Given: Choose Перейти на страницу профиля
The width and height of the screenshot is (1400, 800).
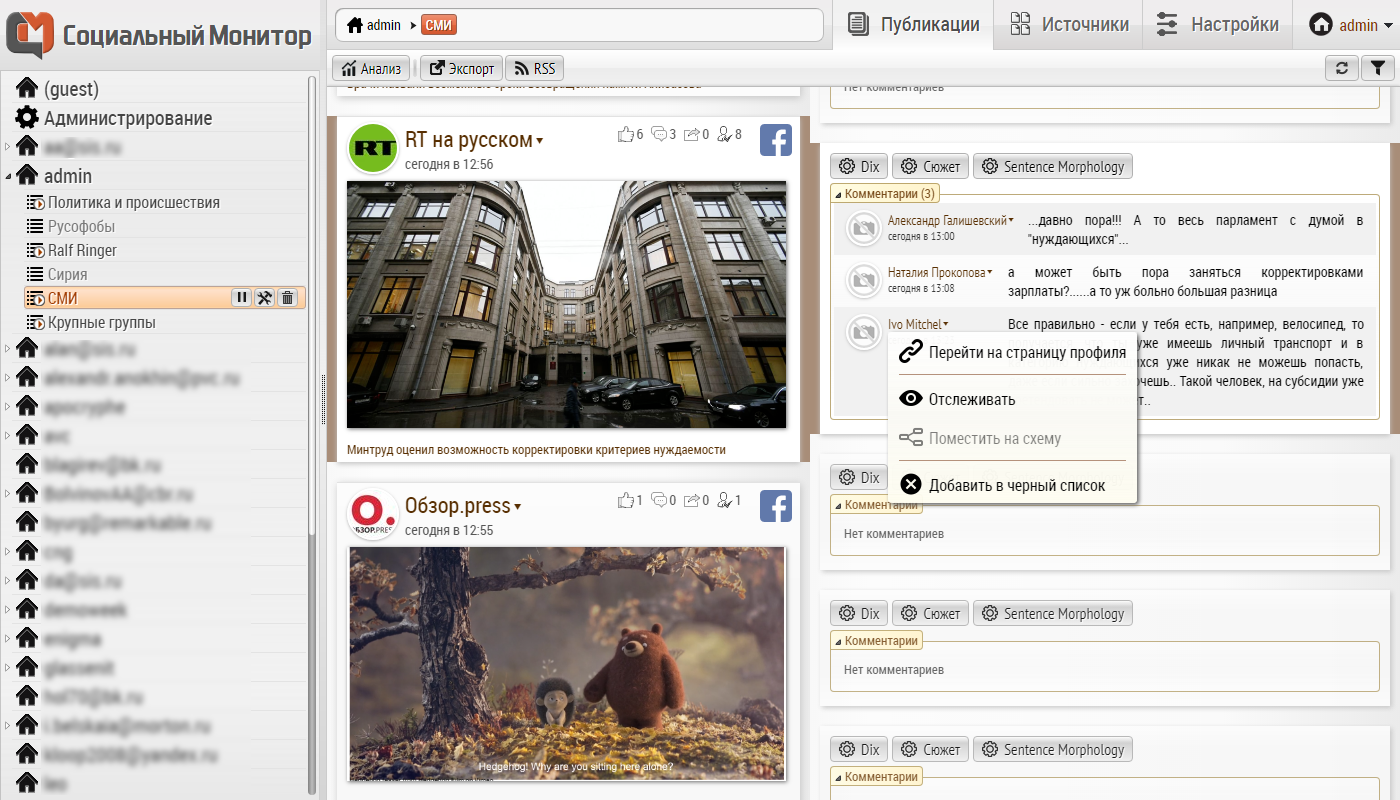Looking at the screenshot, I should [x=1012, y=352].
